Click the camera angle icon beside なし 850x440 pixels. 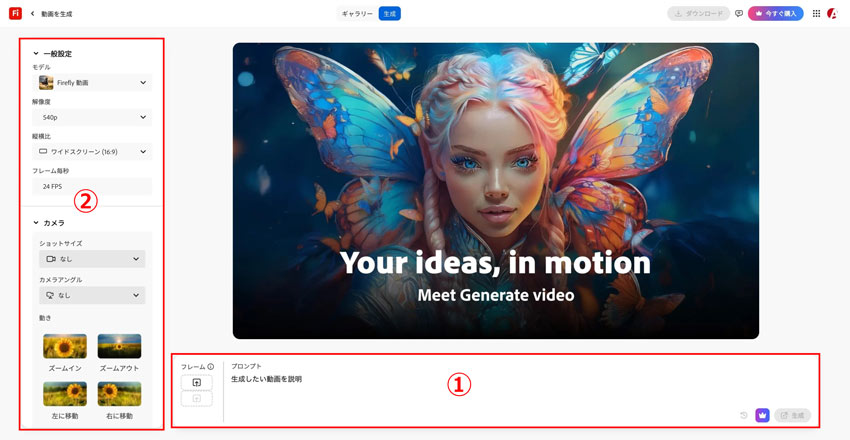(50, 295)
